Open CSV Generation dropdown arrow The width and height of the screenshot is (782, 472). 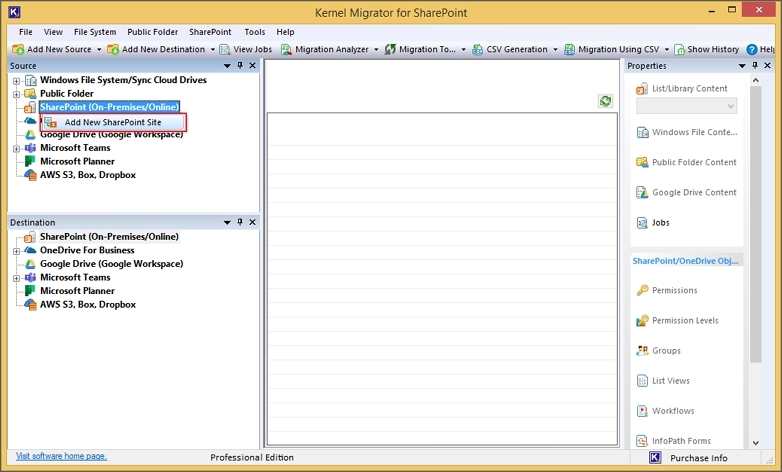click(x=555, y=49)
